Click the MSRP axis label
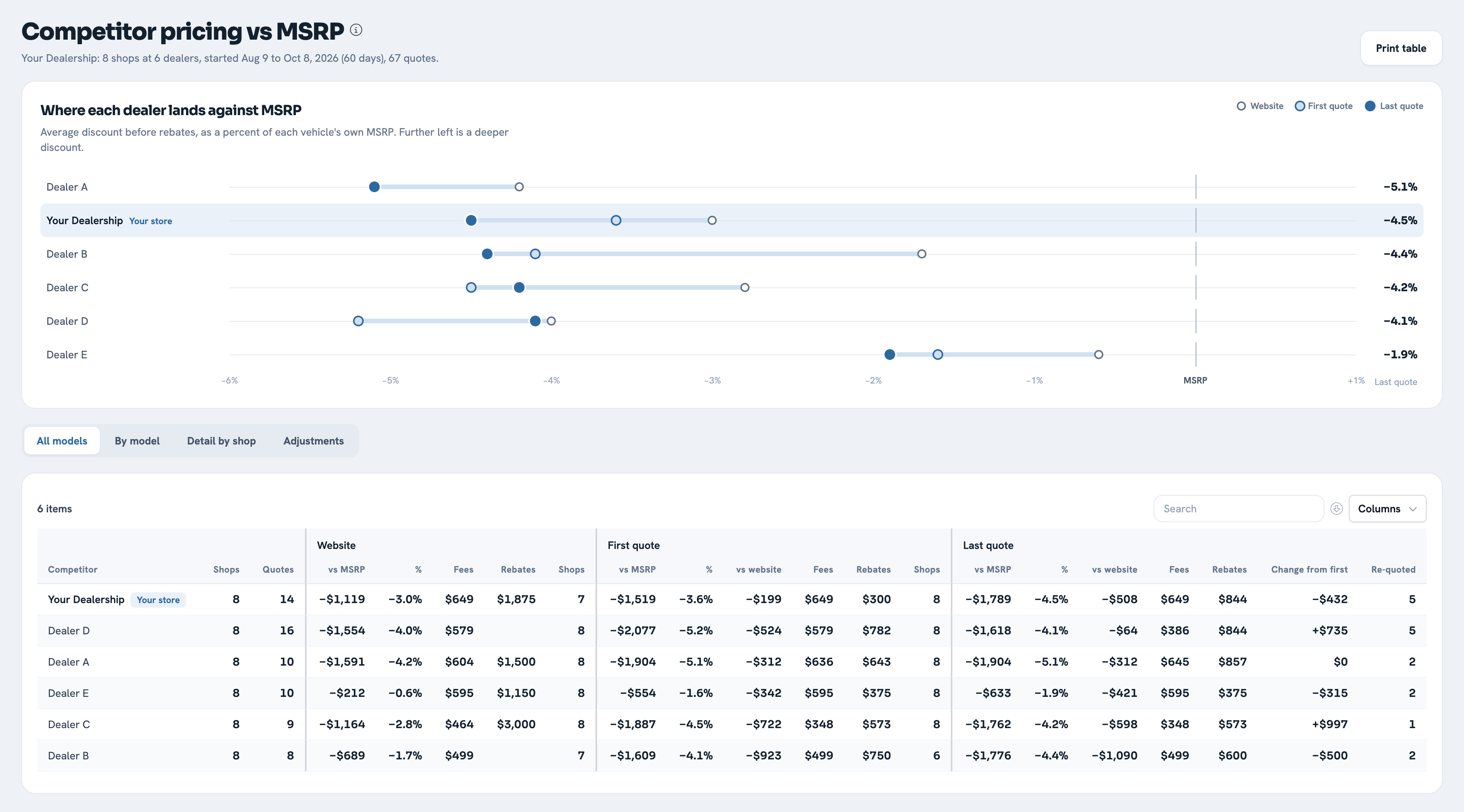The width and height of the screenshot is (1464, 812). 1195,380
